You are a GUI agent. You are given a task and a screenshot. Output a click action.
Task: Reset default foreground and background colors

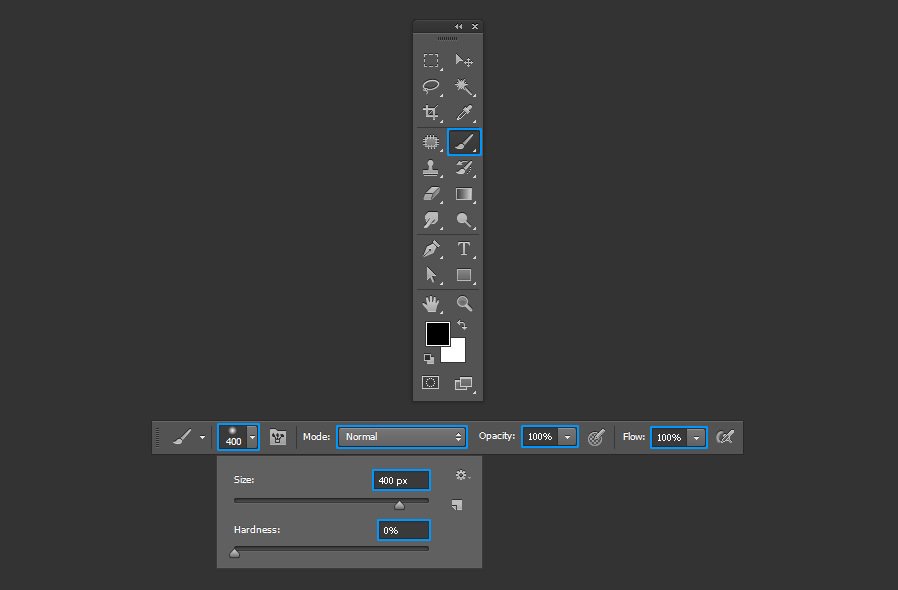click(x=428, y=359)
